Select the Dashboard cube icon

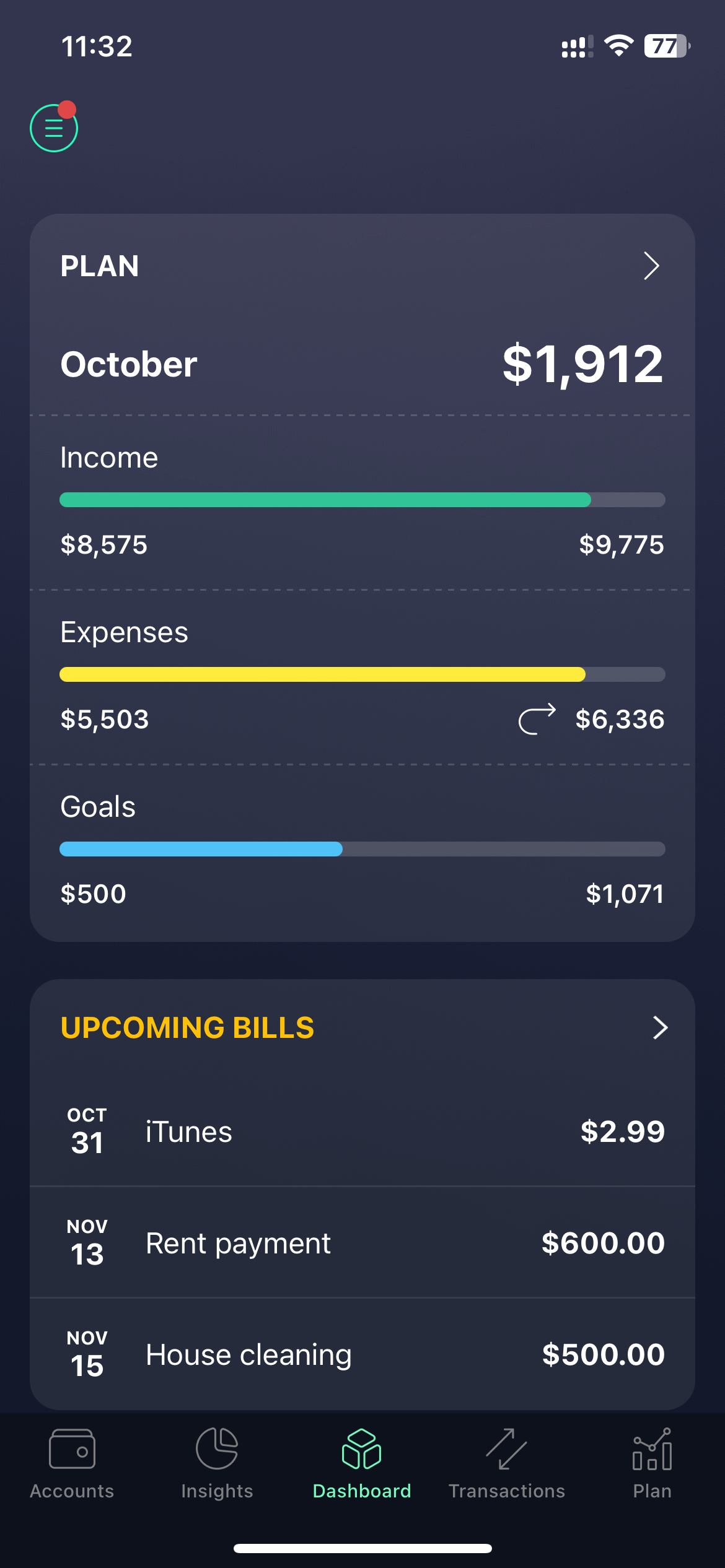pyautogui.click(x=362, y=1449)
